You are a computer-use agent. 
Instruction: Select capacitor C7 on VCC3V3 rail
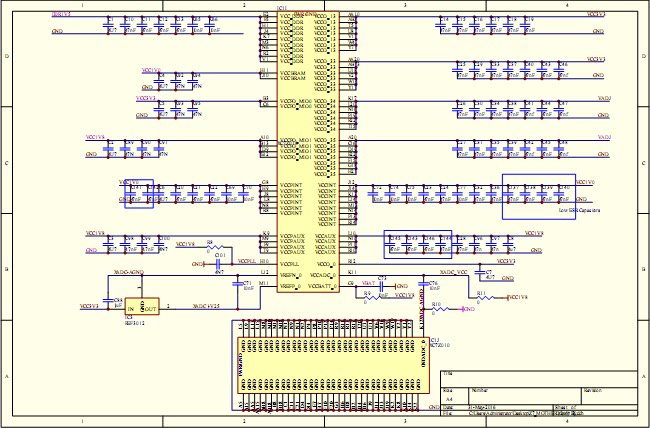[x=480, y=273]
